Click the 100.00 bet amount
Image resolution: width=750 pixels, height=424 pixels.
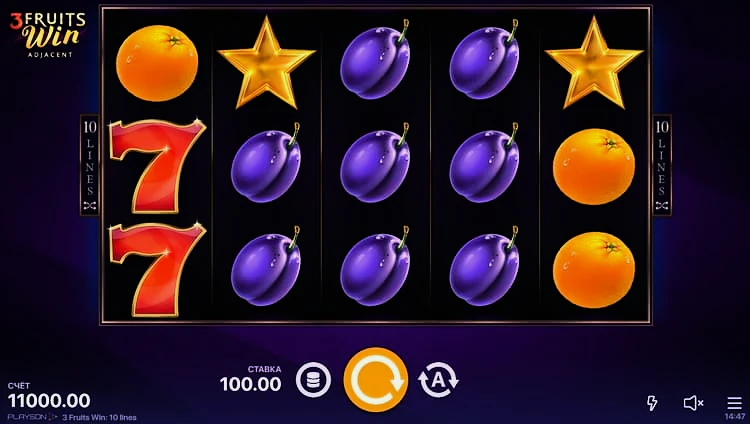coord(251,384)
